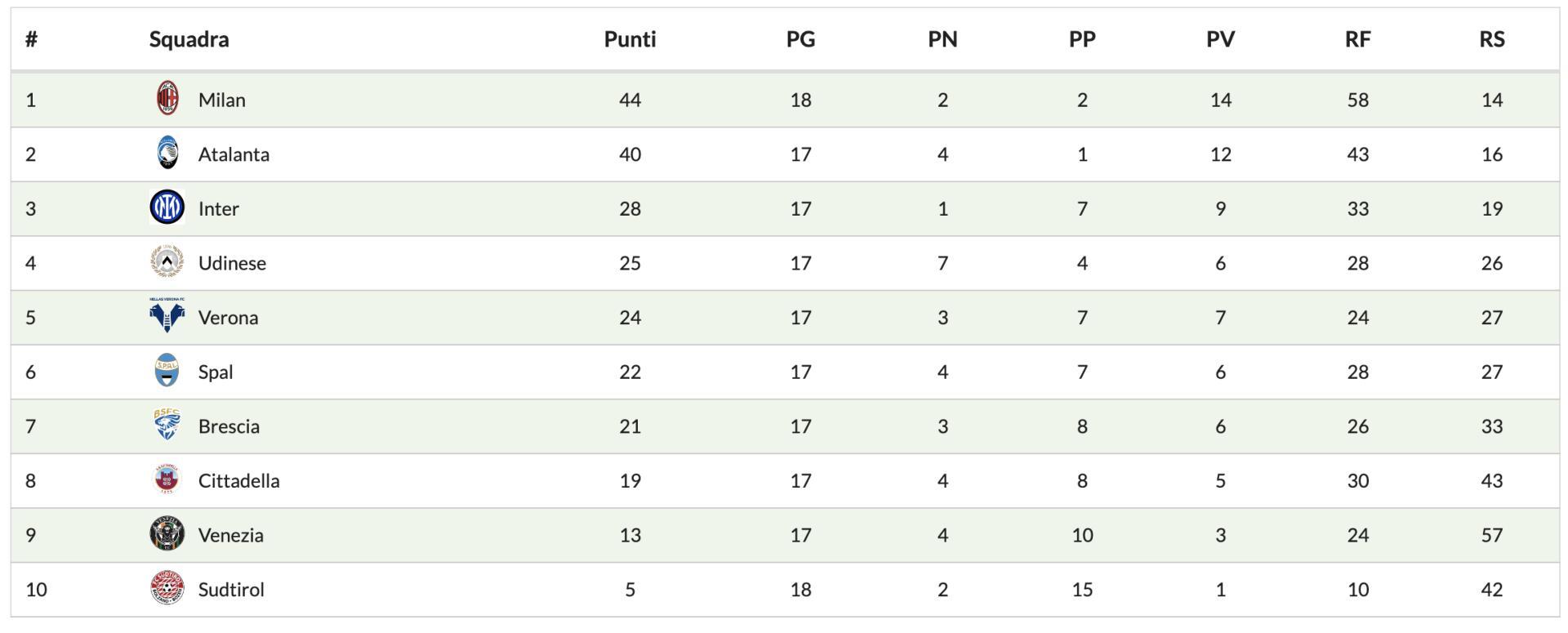Click the Squadra column header

[189, 39]
